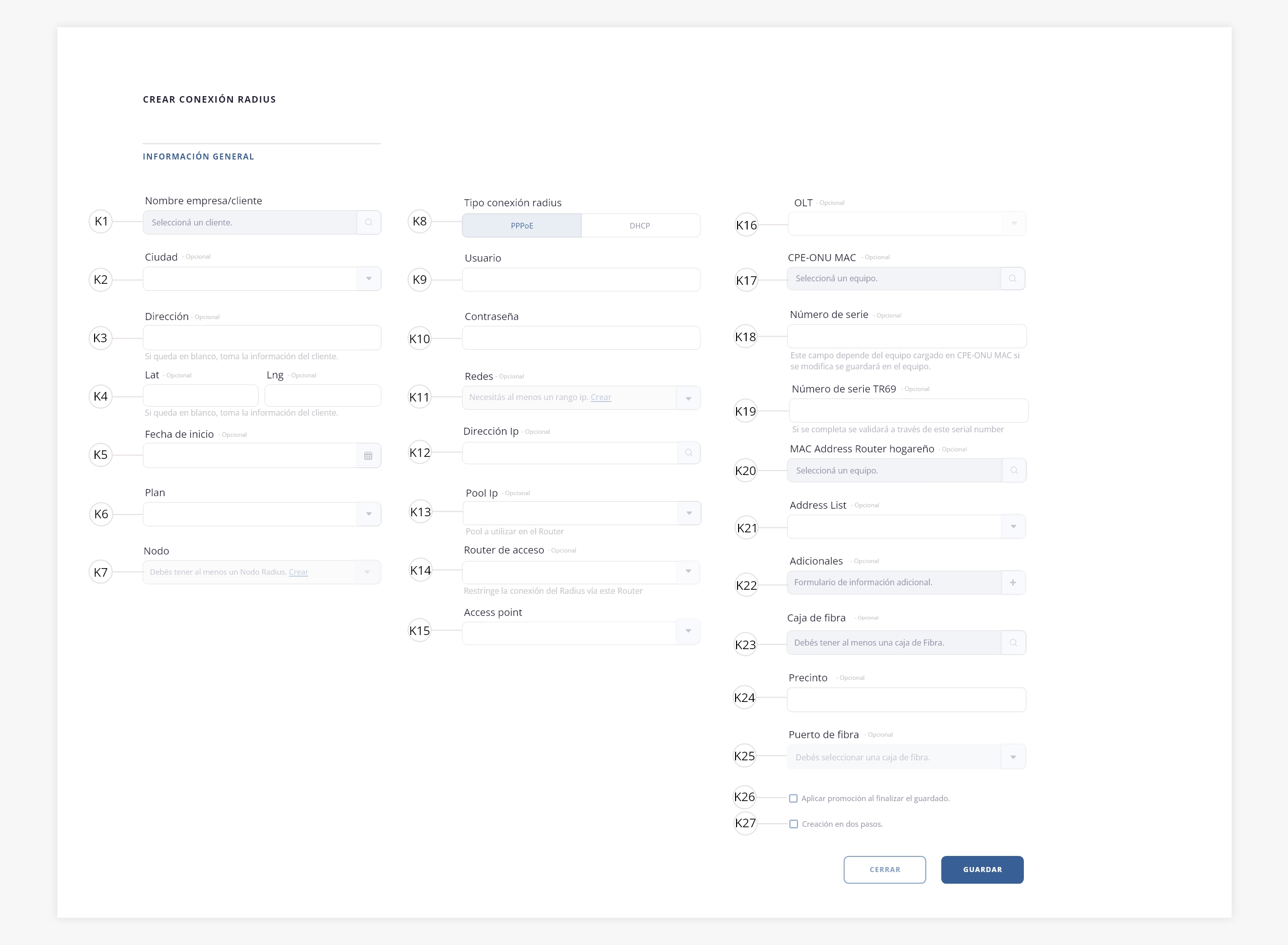This screenshot has width=1288, height=945.
Task: Enable Creación en dos pasos checkbox
Action: click(793, 824)
